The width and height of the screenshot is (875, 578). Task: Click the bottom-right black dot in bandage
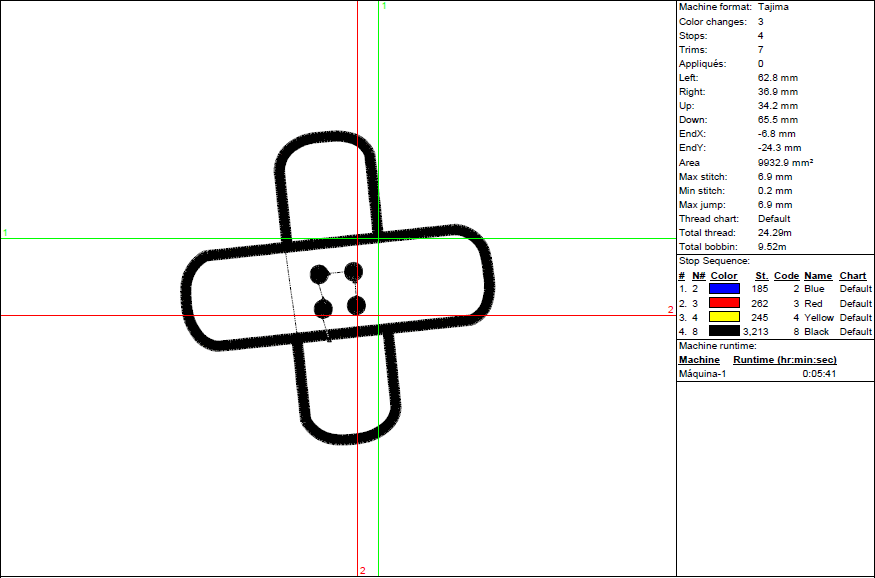[355, 305]
